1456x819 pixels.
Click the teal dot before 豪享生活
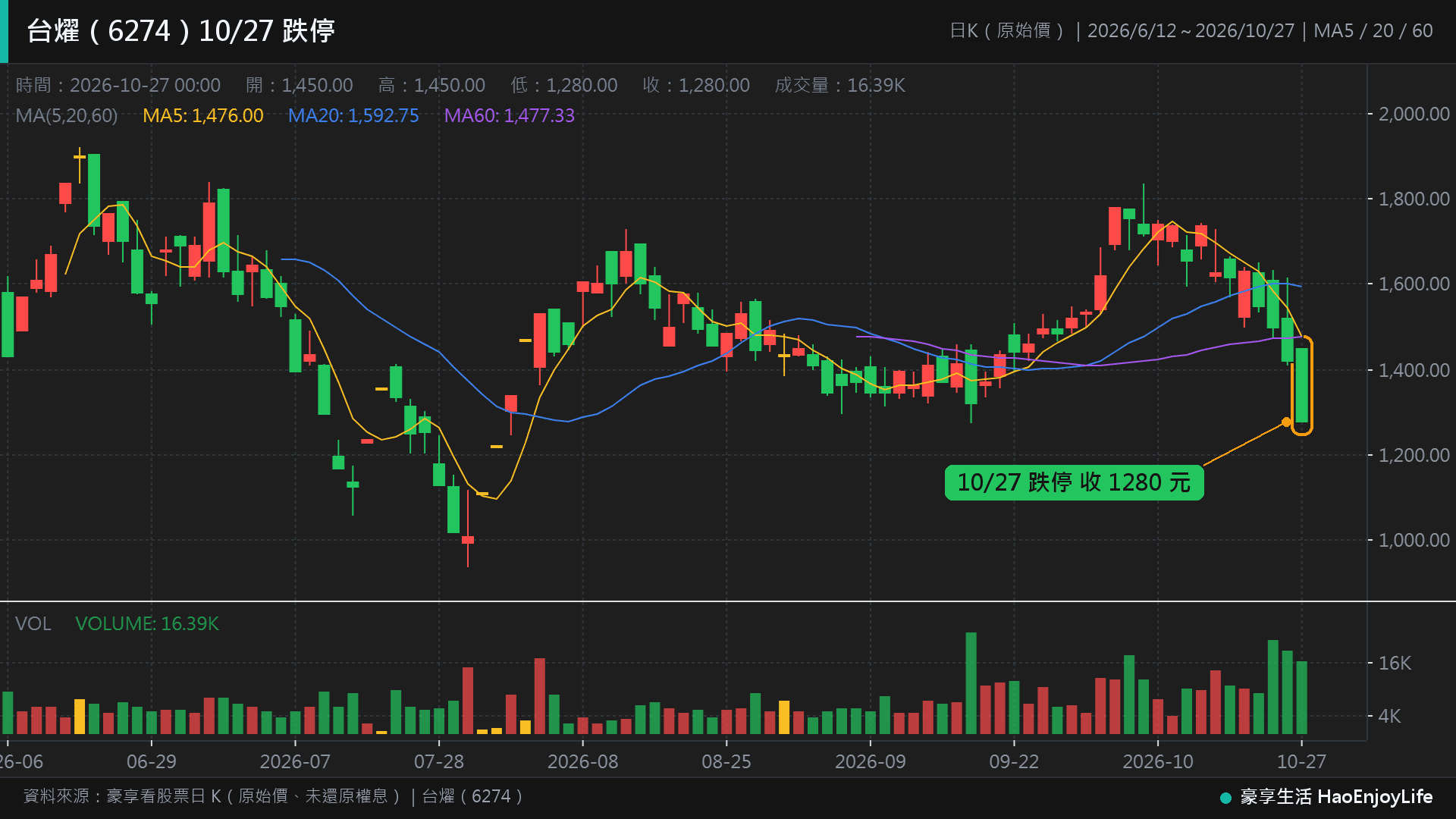(x=1225, y=798)
